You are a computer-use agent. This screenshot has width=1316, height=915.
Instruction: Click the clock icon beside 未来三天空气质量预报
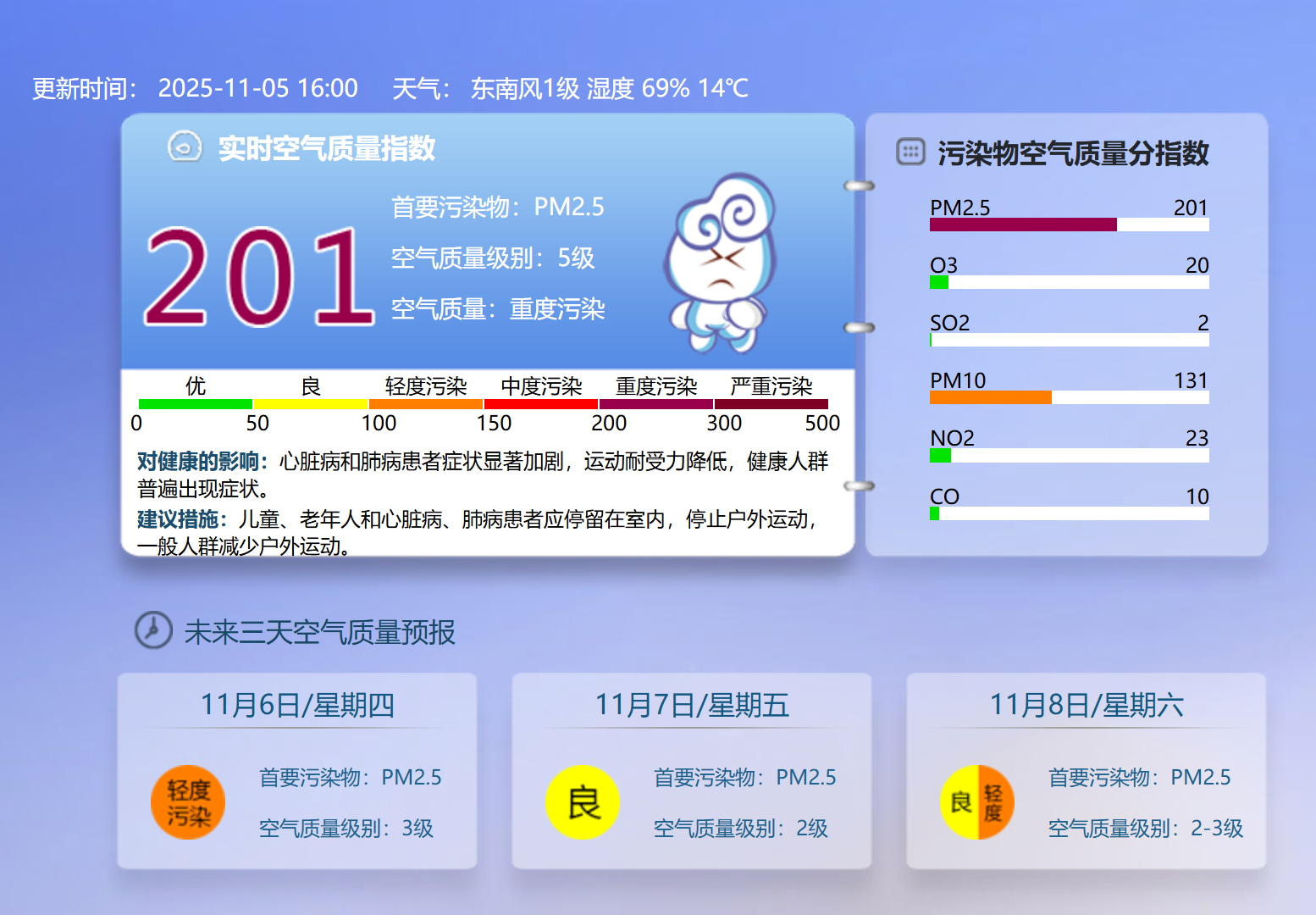tap(153, 630)
